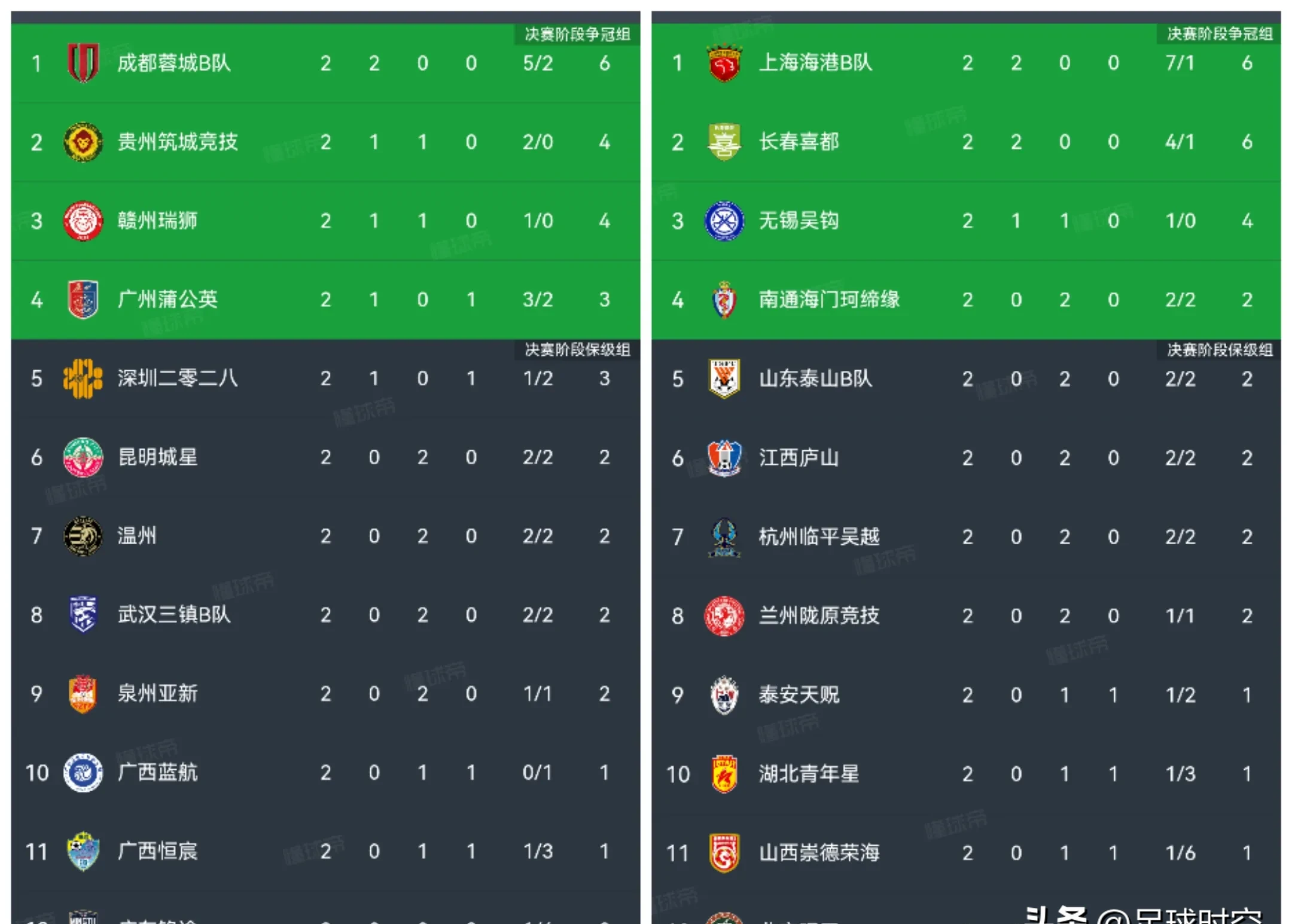Screen dimensions: 1292x924
Task: Click the 山西崇德荣海 team crest
Action: click(724, 853)
